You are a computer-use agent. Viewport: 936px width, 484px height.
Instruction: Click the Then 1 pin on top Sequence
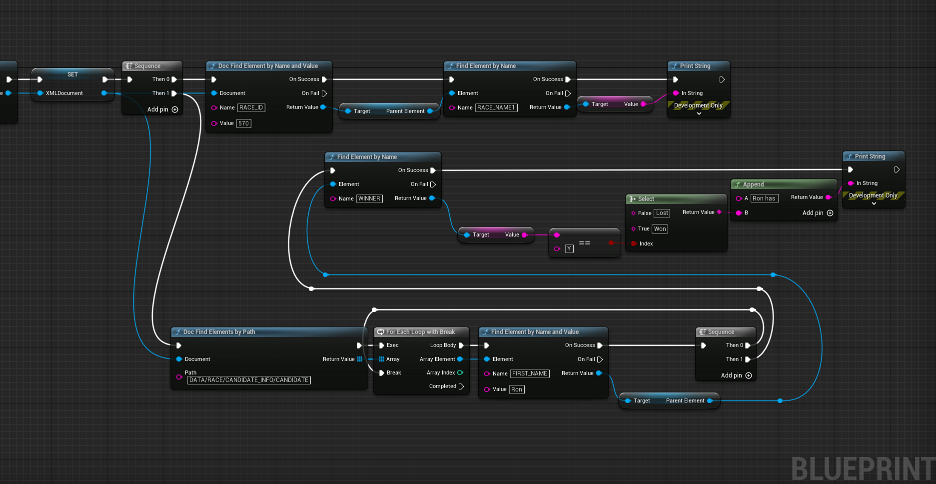[x=175, y=93]
